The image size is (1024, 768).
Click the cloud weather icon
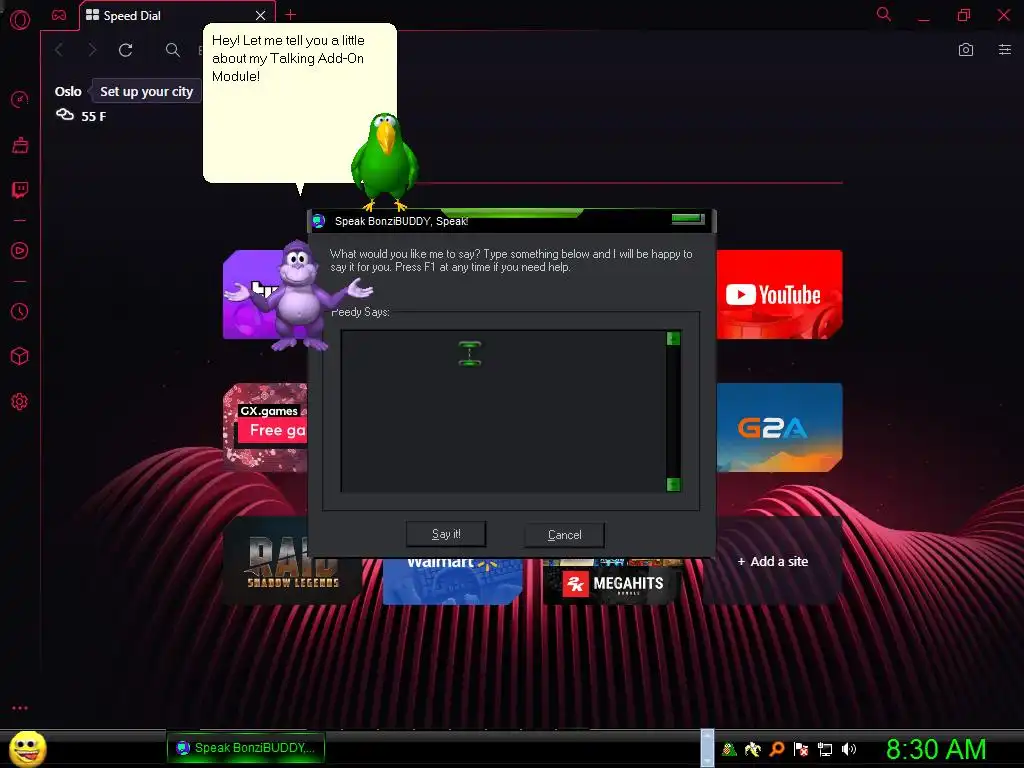[x=65, y=115]
